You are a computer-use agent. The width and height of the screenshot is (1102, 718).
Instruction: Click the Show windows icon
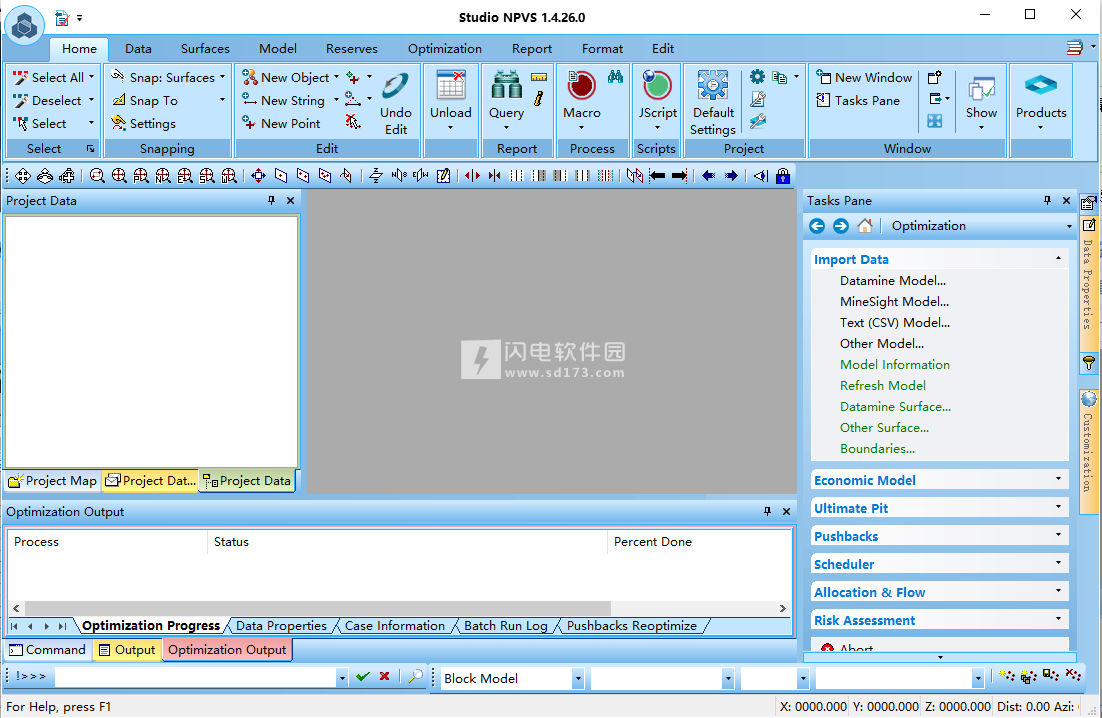[x=981, y=90]
